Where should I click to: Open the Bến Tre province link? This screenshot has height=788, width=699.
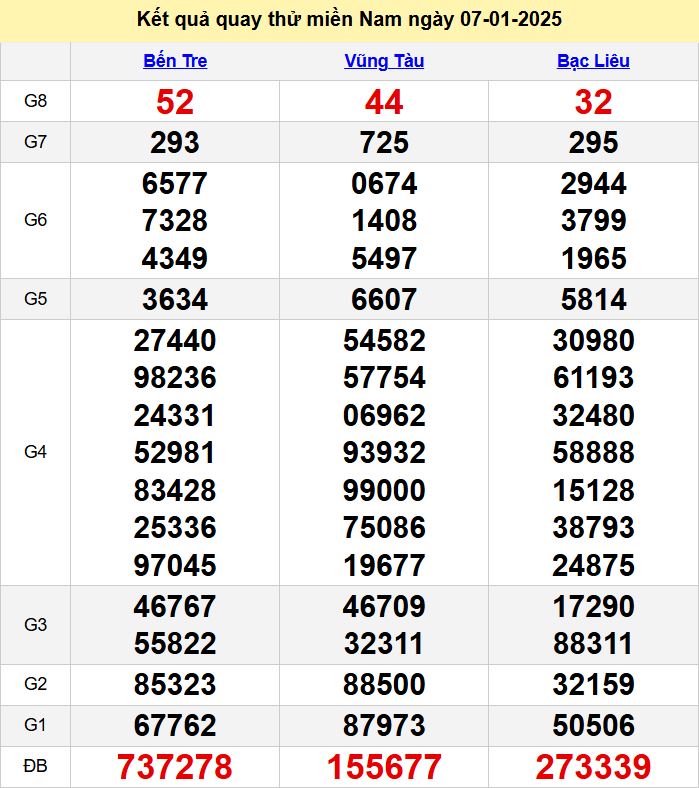[x=175, y=61]
